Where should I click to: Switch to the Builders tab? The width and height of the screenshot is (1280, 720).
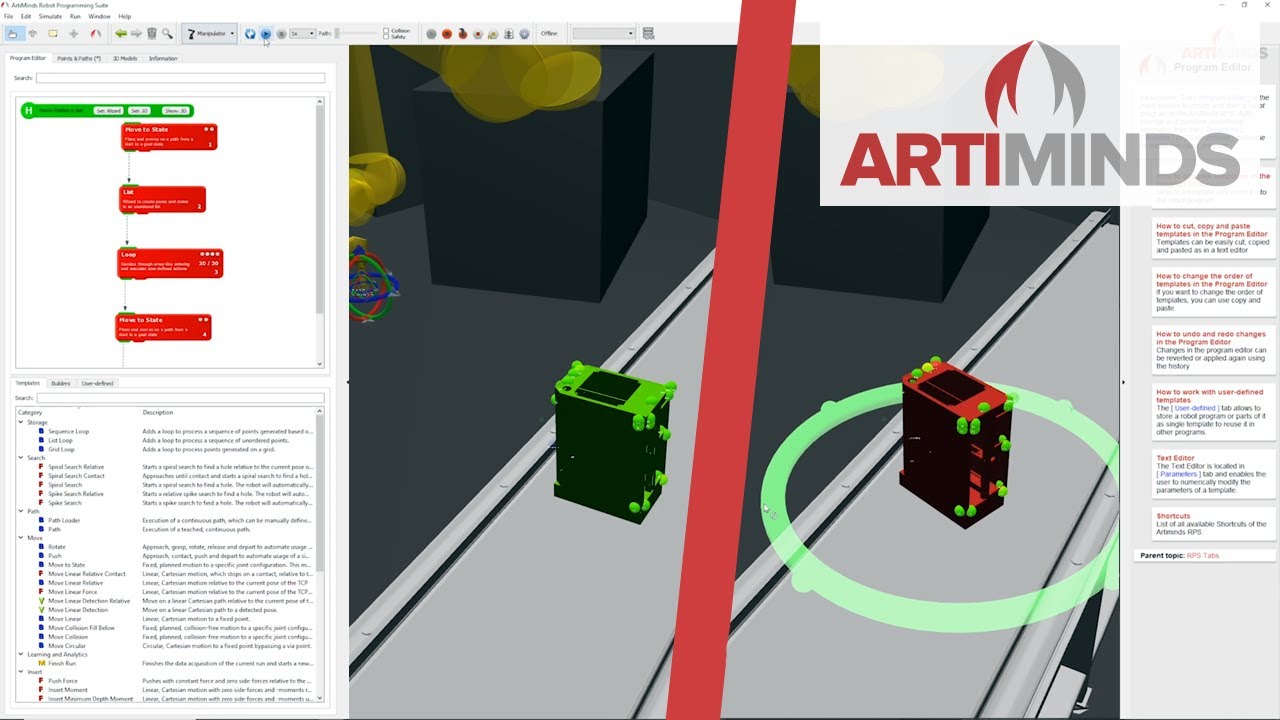pos(61,383)
